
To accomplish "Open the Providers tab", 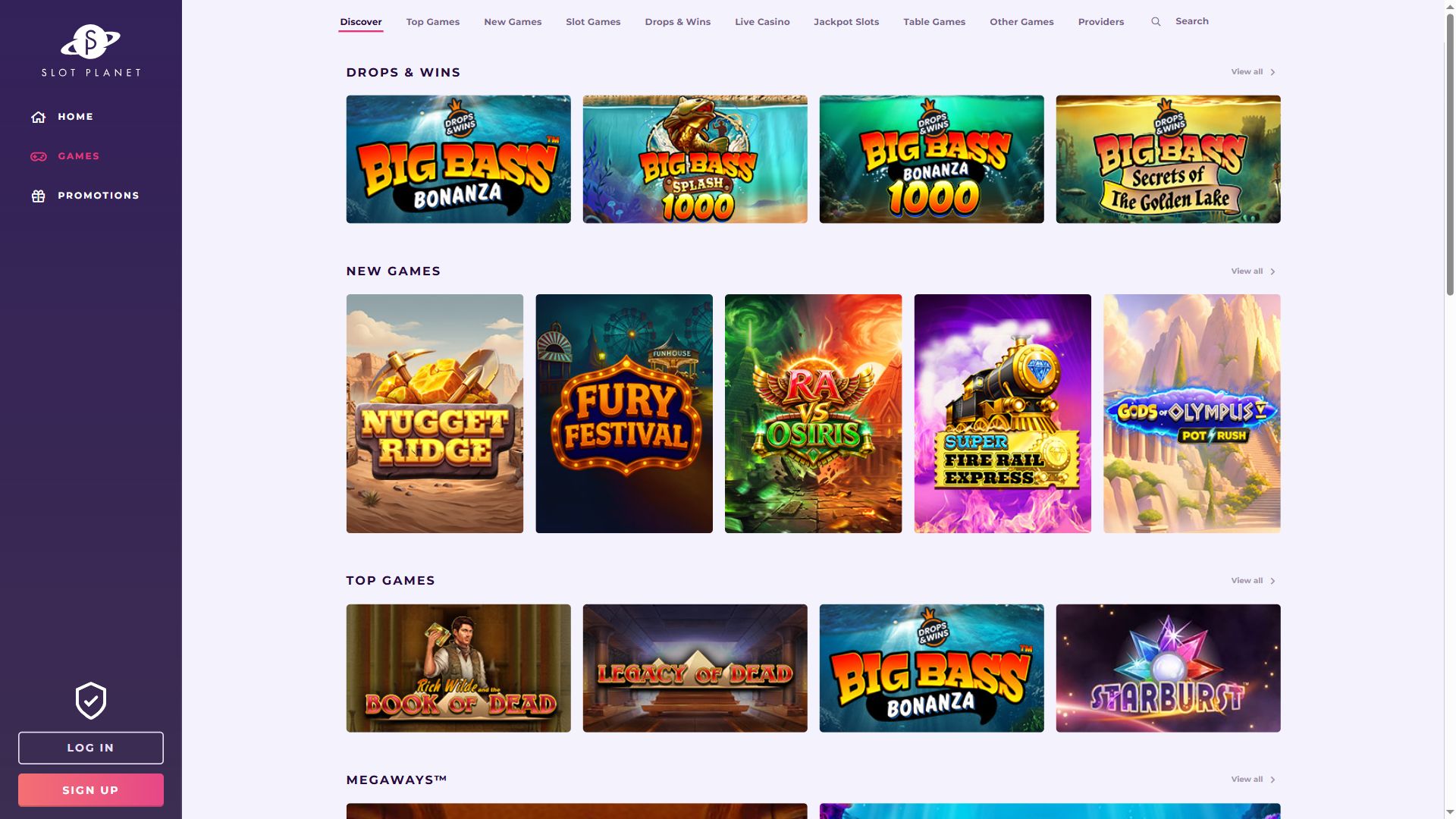I will (x=1101, y=22).
